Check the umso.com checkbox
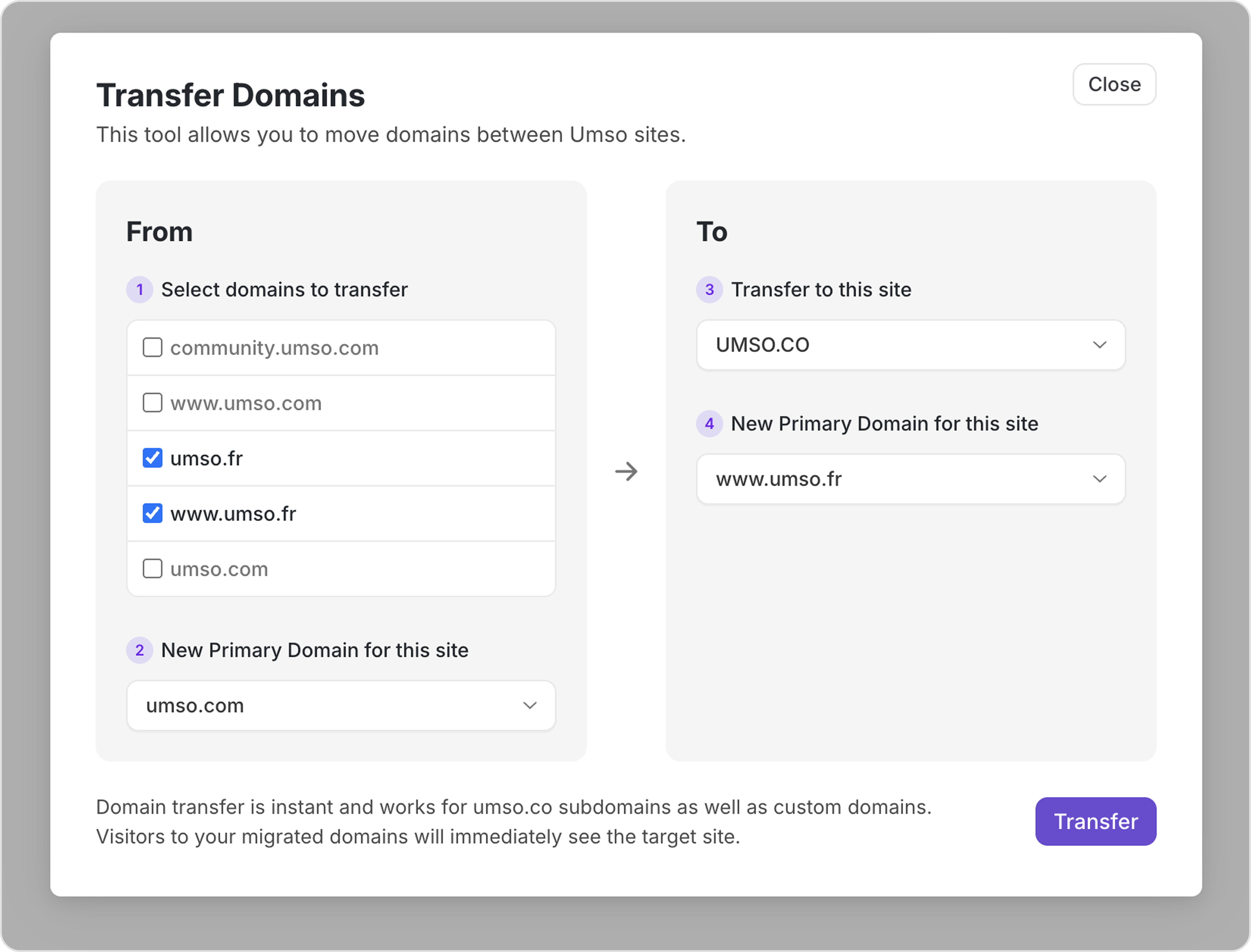This screenshot has height=952, width=1251. tap(152, 568)
